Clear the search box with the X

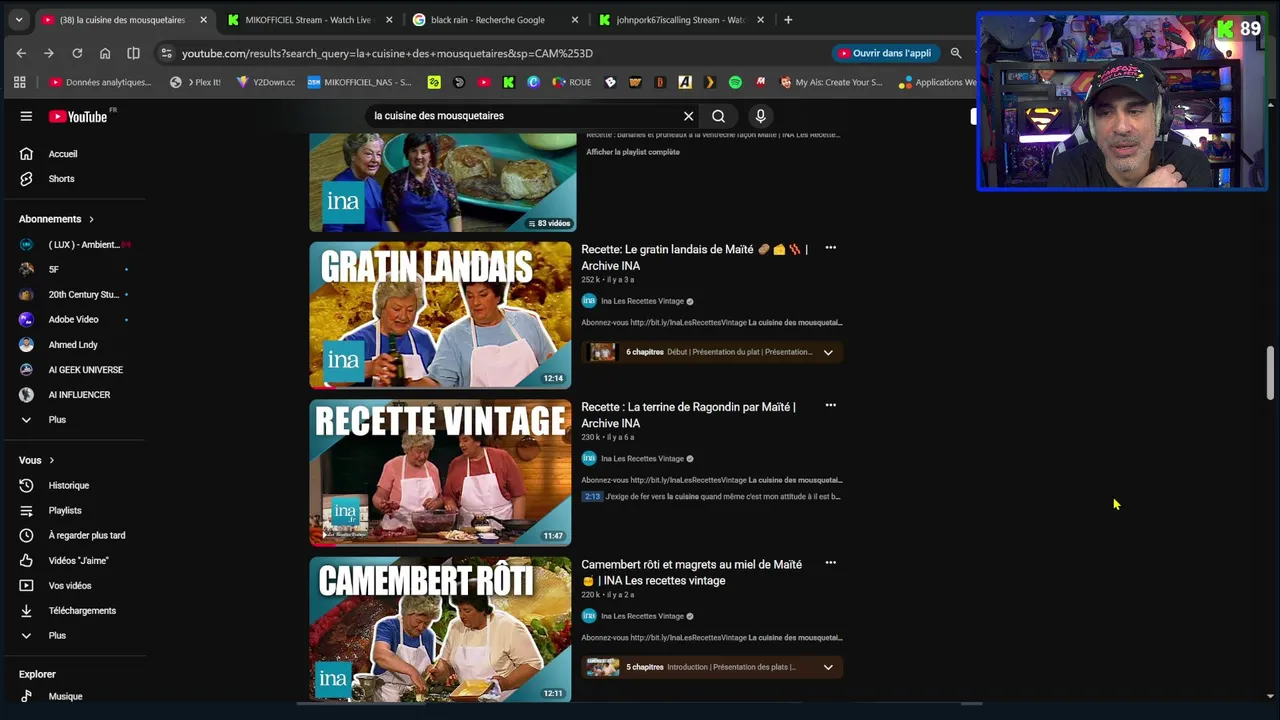click(688, 116)
